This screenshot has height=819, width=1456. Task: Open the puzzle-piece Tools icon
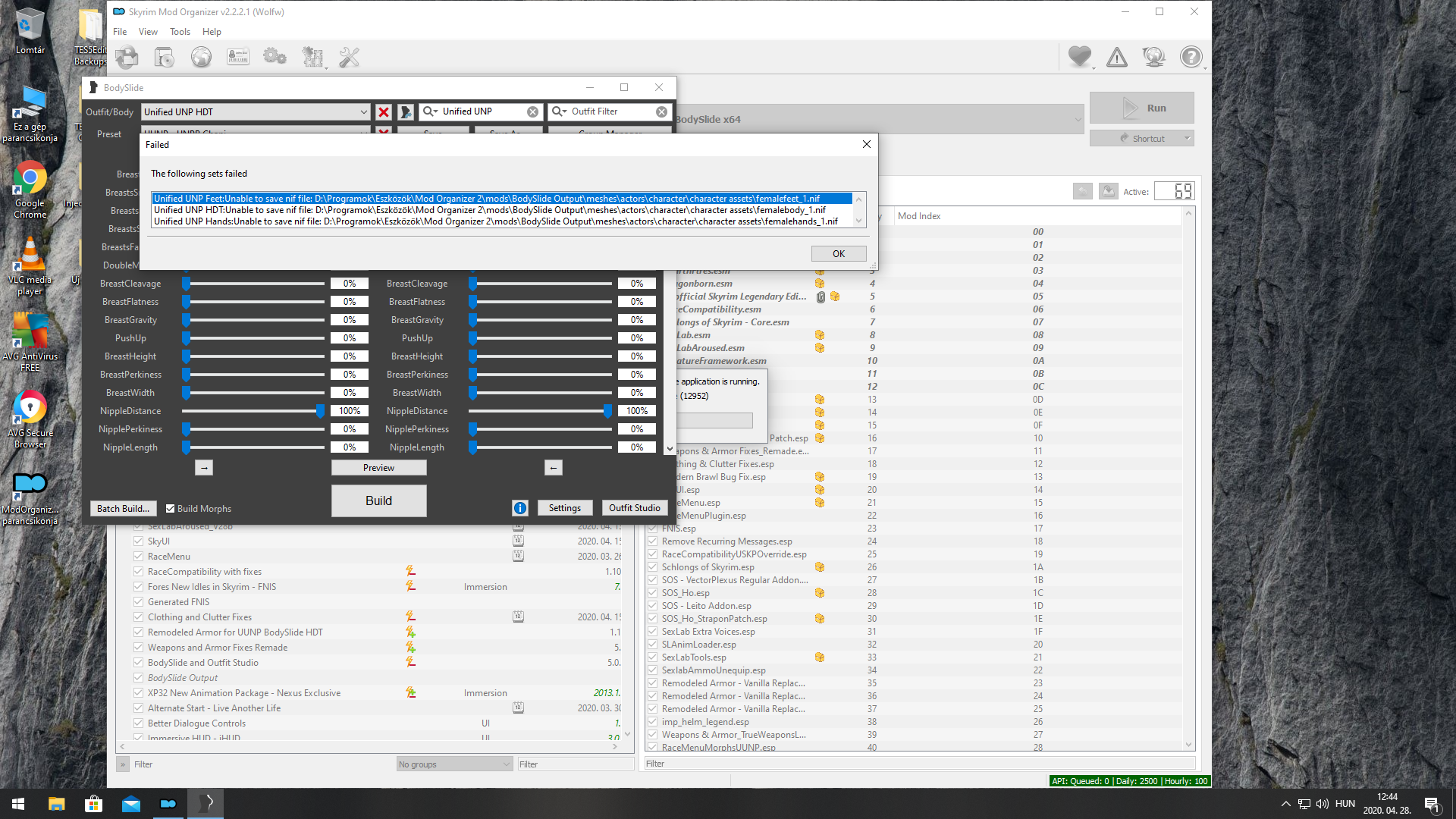312,57
